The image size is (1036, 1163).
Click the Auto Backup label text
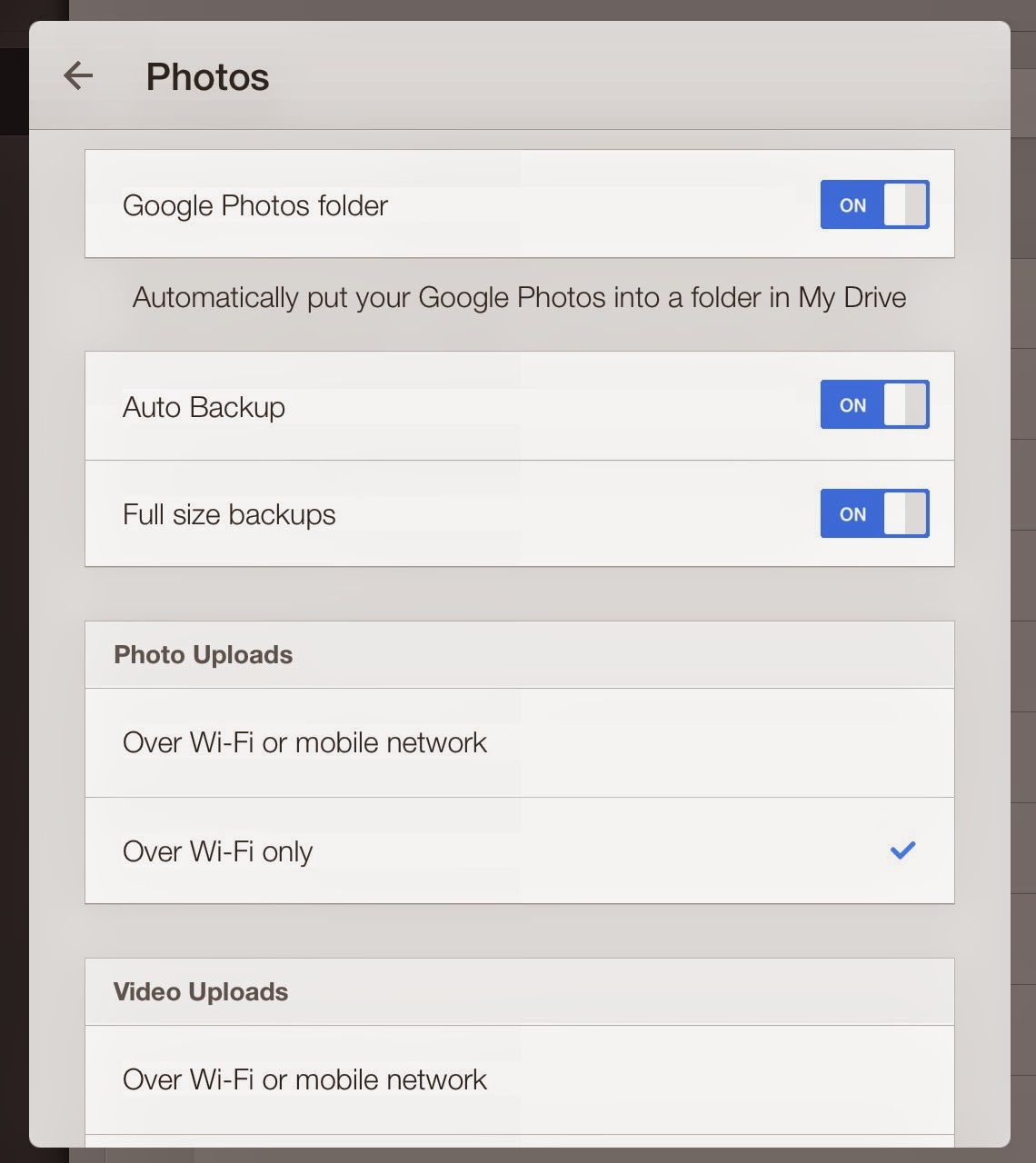[204, 407]
